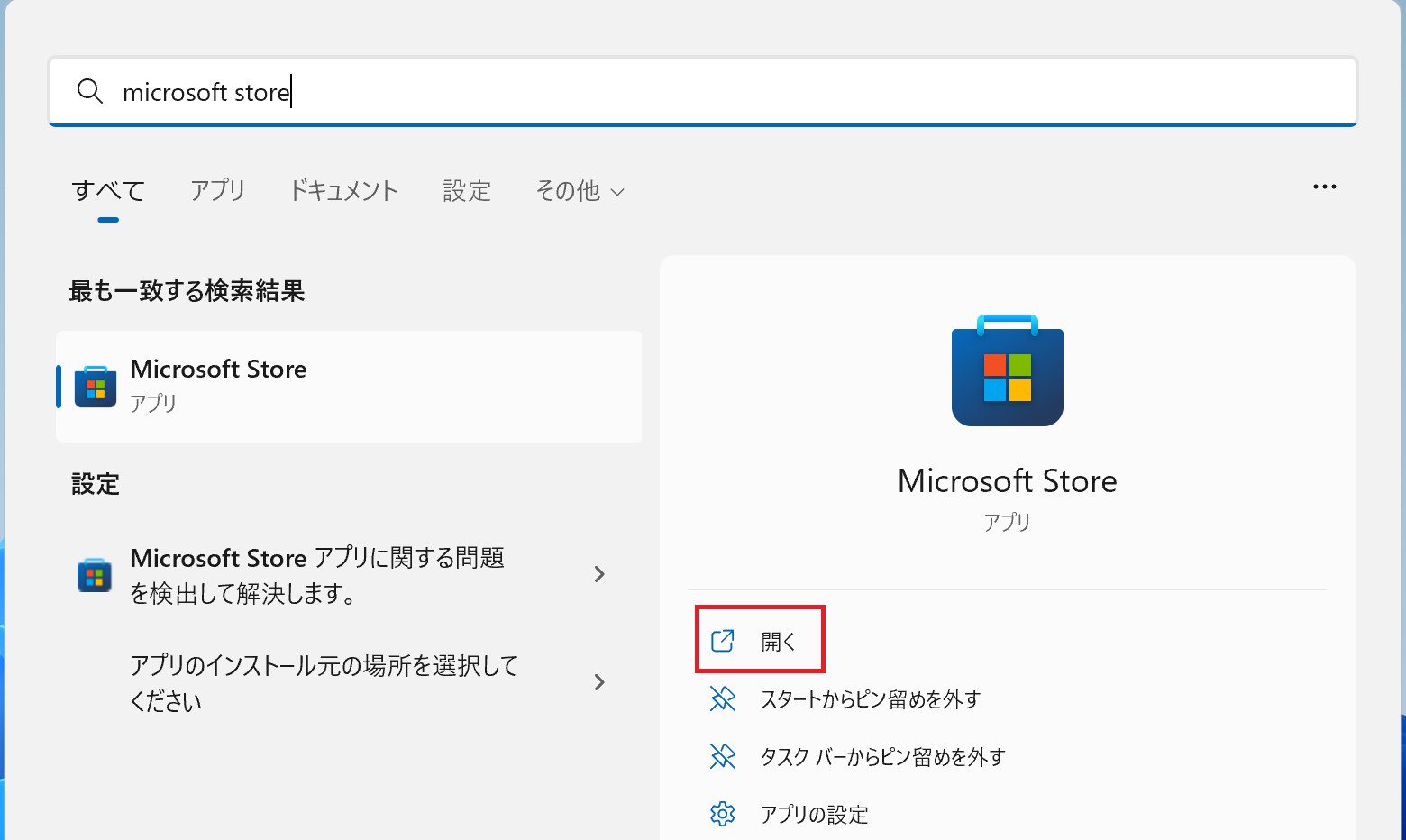Click the unpin icon for スタートからピン留めを外す
Screen dimensions: 1406x840
pos(723,698)
